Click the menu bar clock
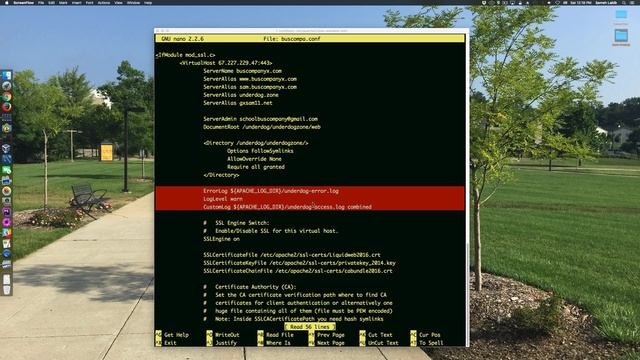Image resolution: width=640 pixels, height=360 pixels. pyautogui.click(x=581, y=2)
